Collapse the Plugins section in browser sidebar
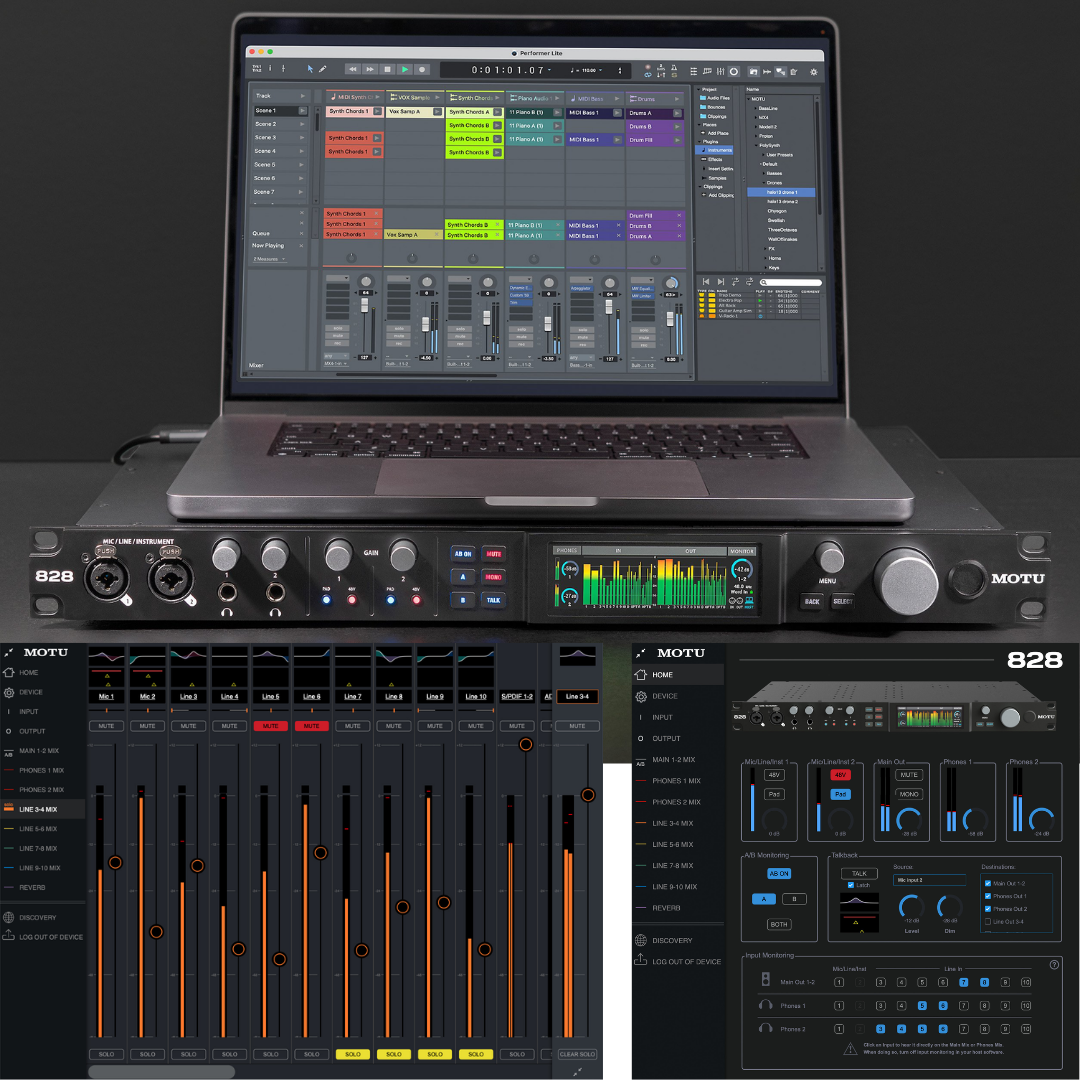This screenshot has height=1080, width=1080. click(698, 142)
